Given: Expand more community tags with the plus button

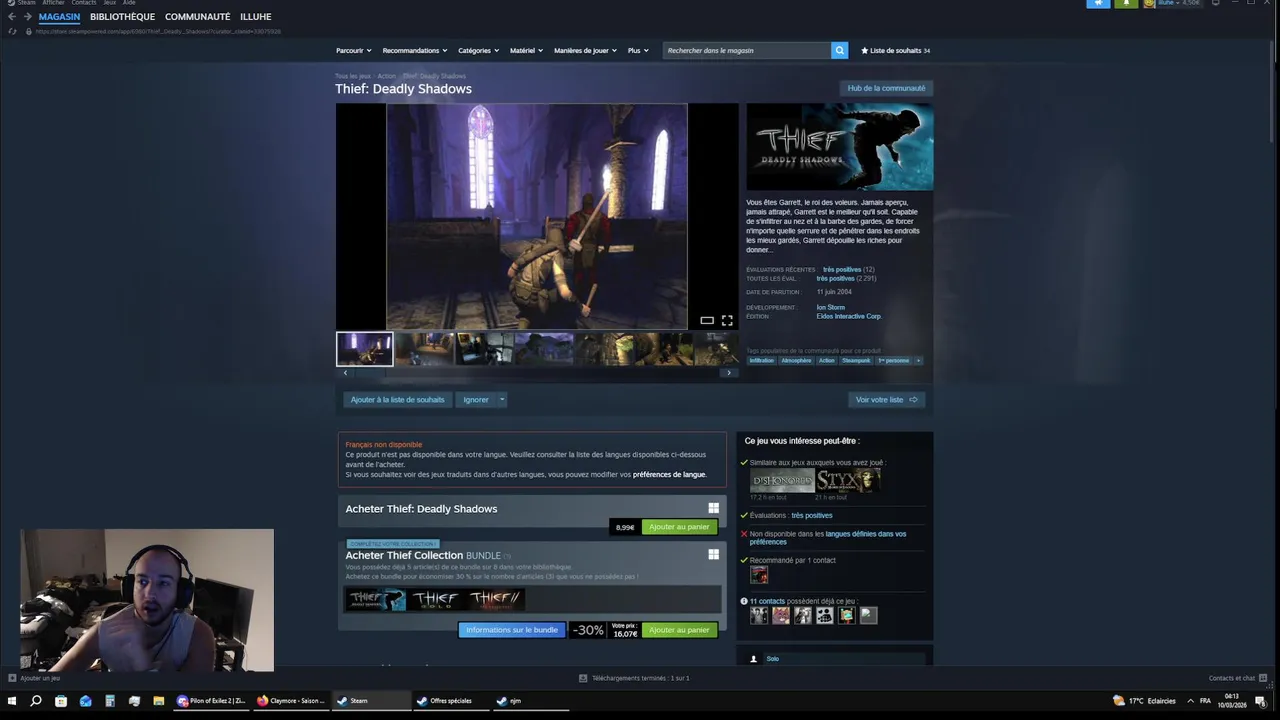Looking at the screenshot, I should click(x=918, y=360).
